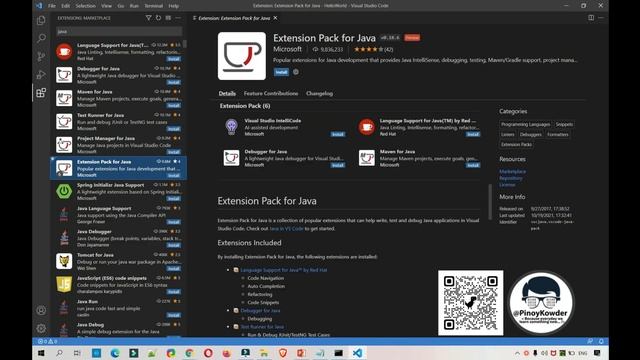Open Task View on the taskbar
The image size is (640, 360).
[78, 353]
